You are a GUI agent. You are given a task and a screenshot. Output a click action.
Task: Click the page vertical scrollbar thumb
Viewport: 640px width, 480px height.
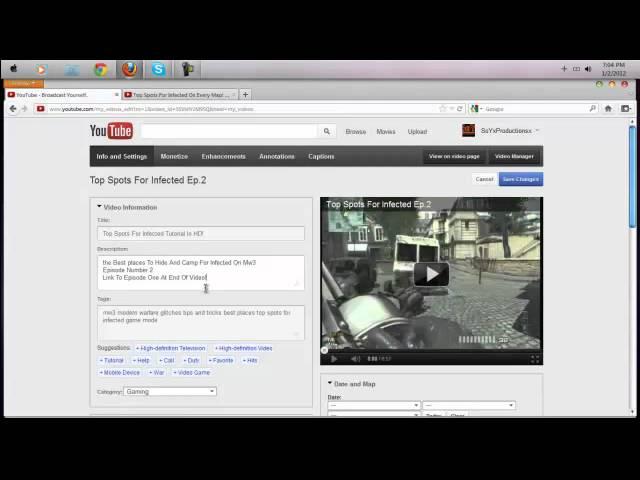point(632,176)
